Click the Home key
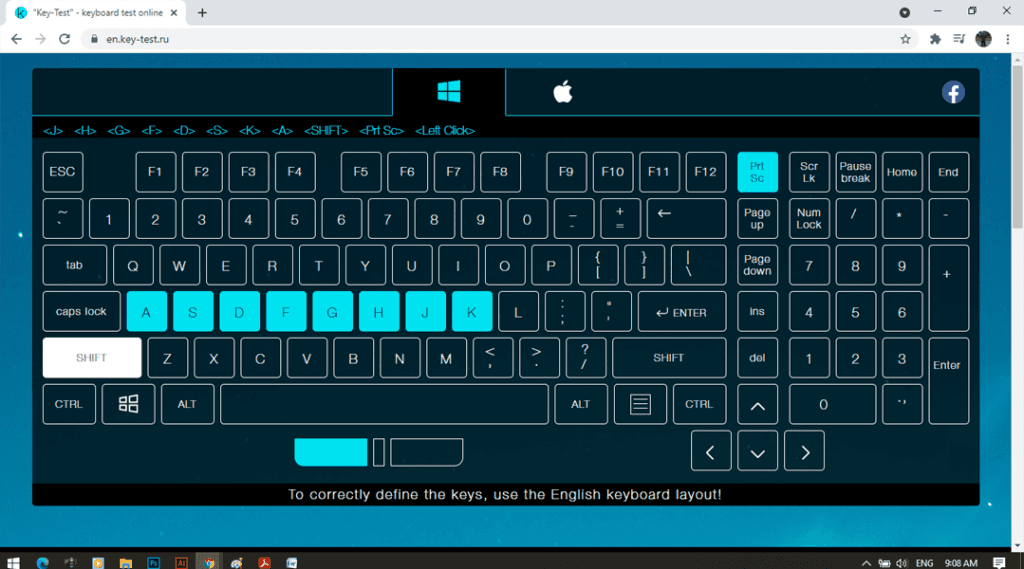The height and width of the screenshot is (569, 1024). pos(902,172)
